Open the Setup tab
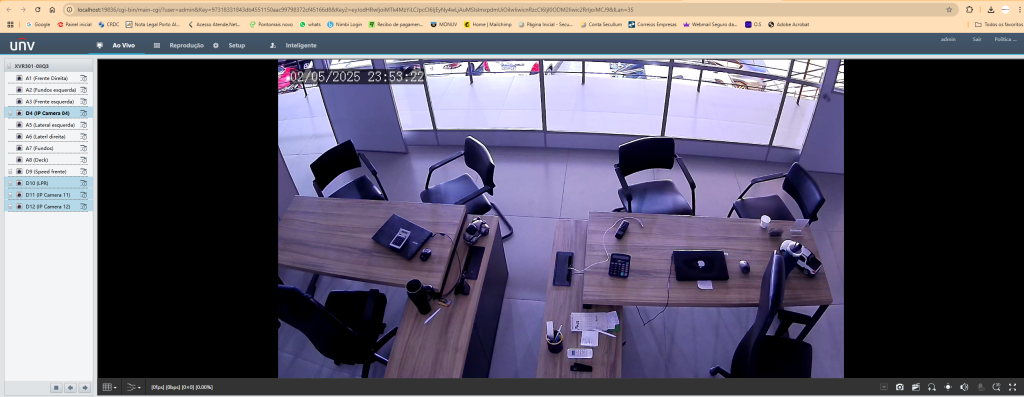 tap(236, 46)
